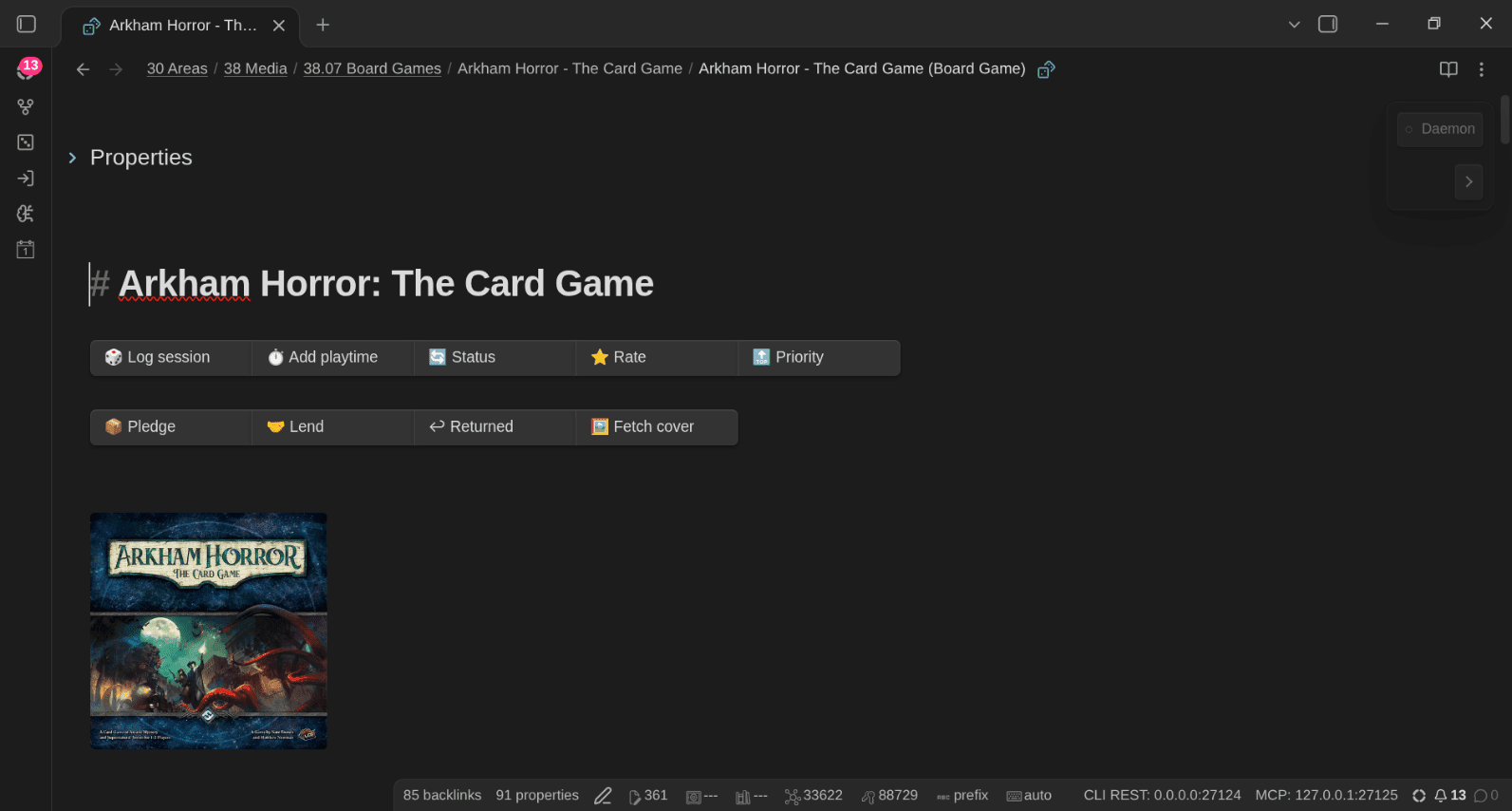Click the pencil editing mode status icon
This screenshot has width=1512, height=811.
[603, 796]
